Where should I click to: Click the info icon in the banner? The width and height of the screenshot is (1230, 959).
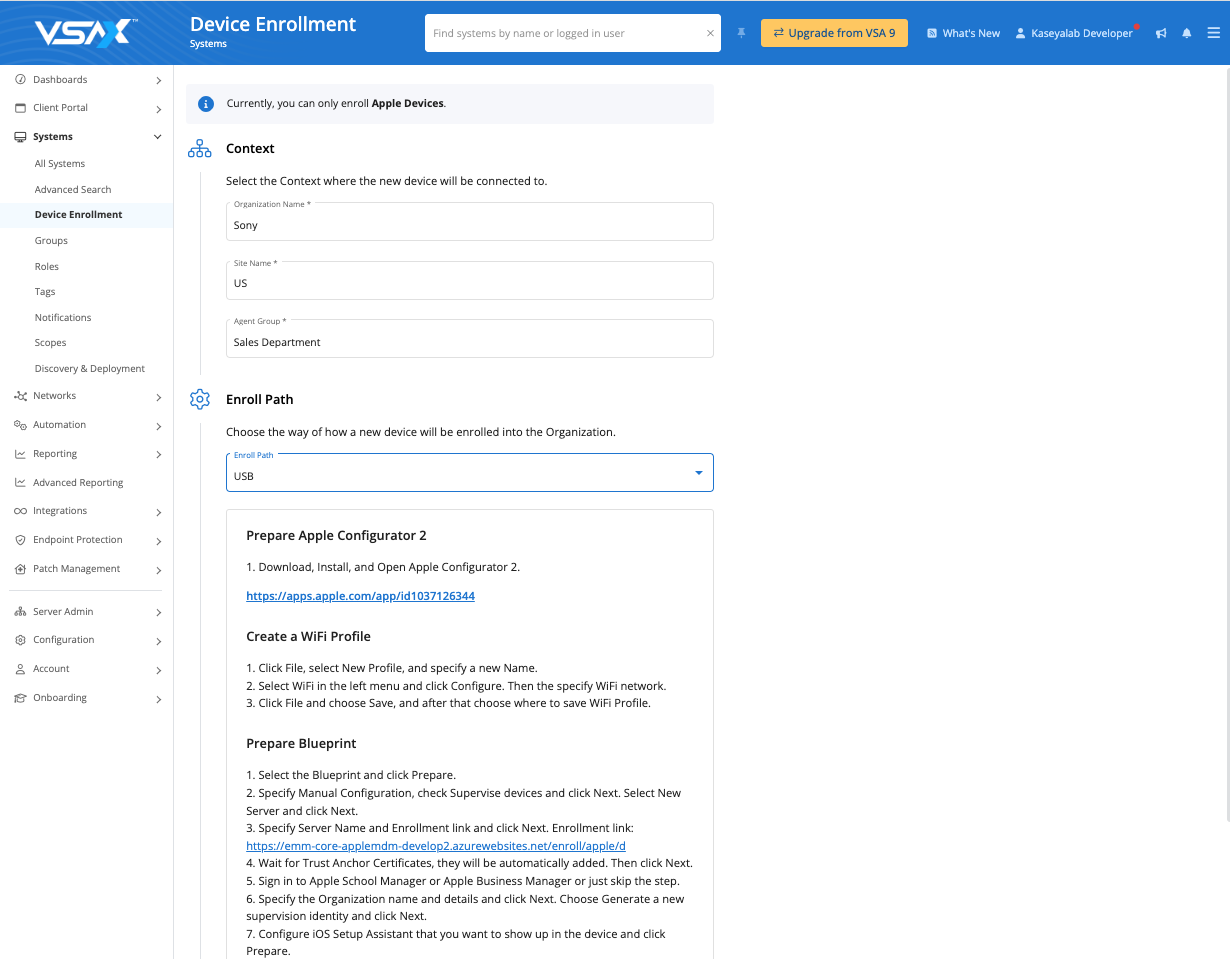pos(206,104)
